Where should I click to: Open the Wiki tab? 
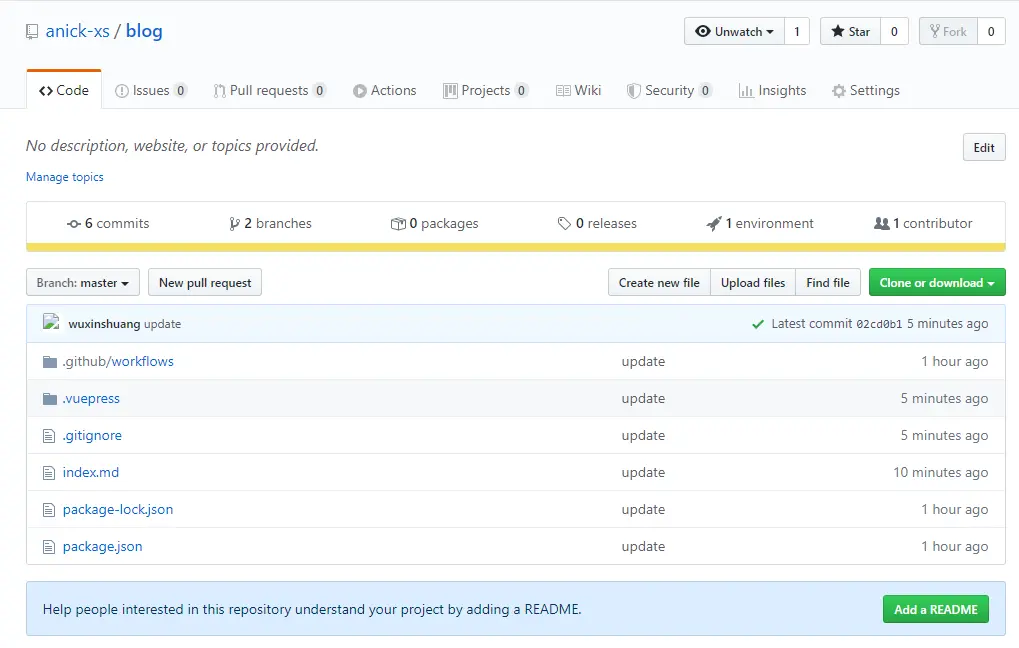pyautogui.click(x=578, y=90)
